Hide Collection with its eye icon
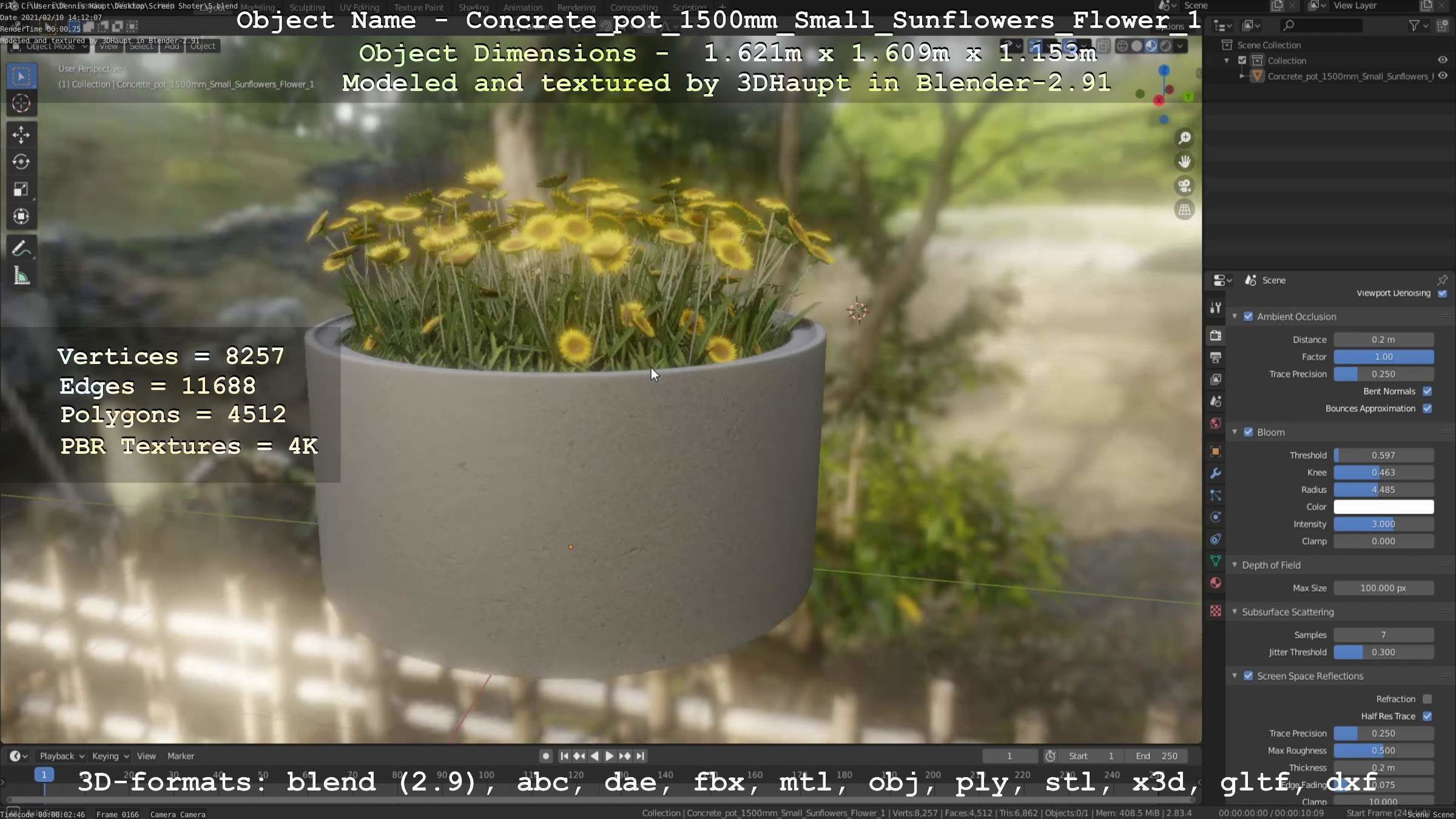The height and width of the screenshot is (819, 1456). pos(1443,60)
